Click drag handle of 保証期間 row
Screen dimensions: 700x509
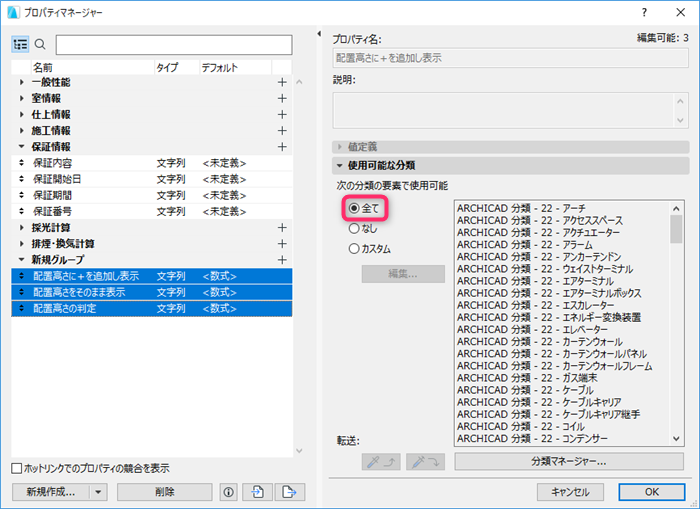(x=21, y=195)
